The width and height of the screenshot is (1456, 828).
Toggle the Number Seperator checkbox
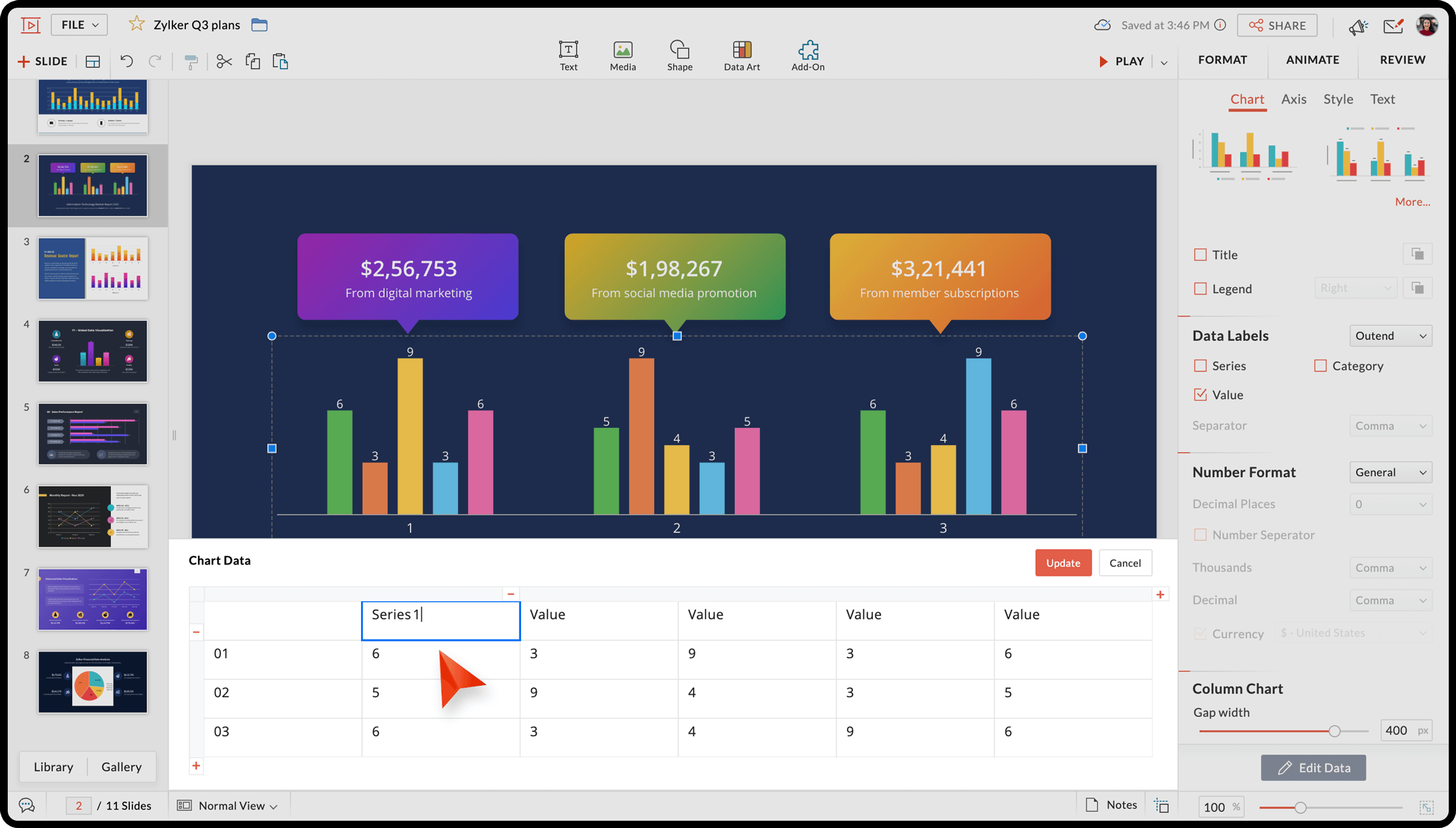click(1200, 534)
